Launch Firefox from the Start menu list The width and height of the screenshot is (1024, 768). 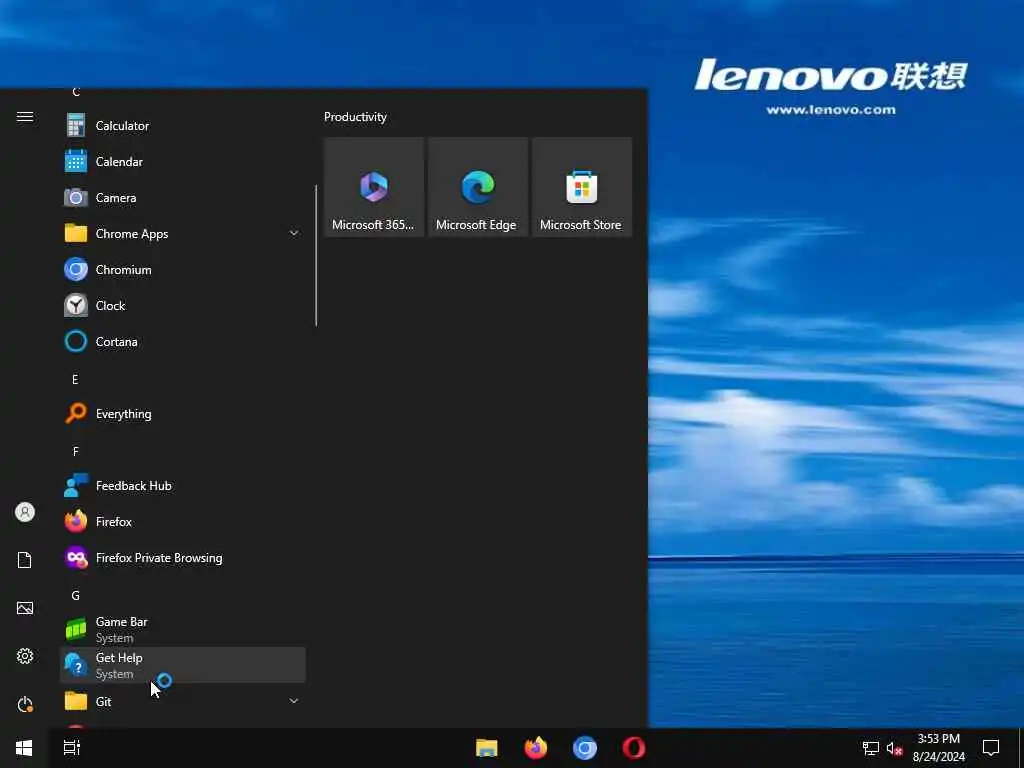pyautogui.click(x=183, y=521)
